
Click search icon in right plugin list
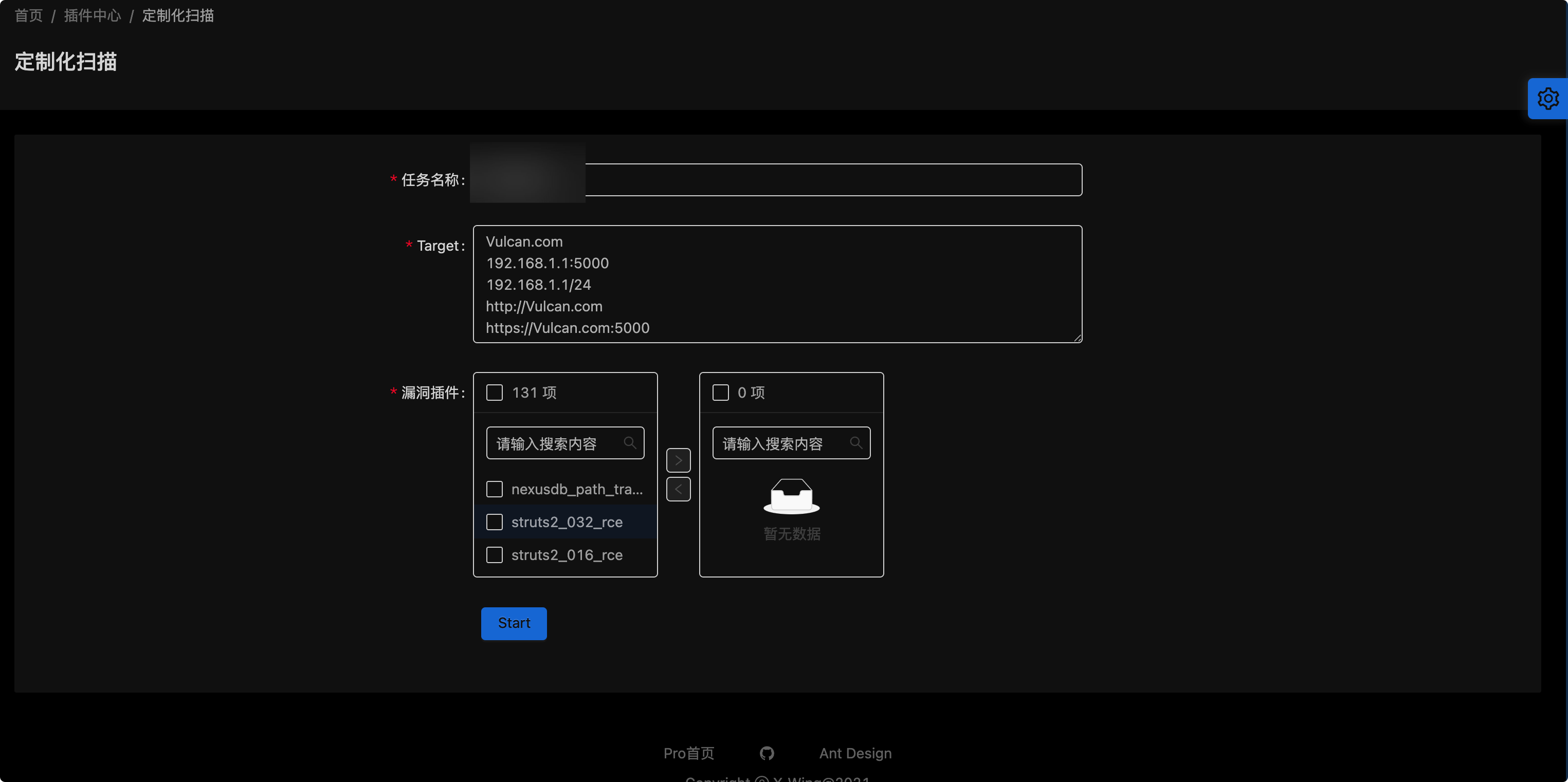(x=856, y=443)
